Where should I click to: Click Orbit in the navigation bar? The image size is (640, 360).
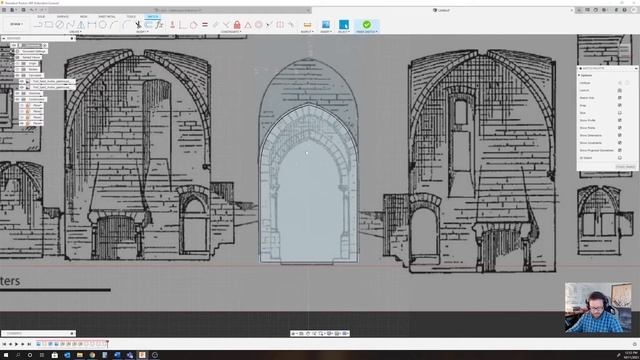[293, 333]
